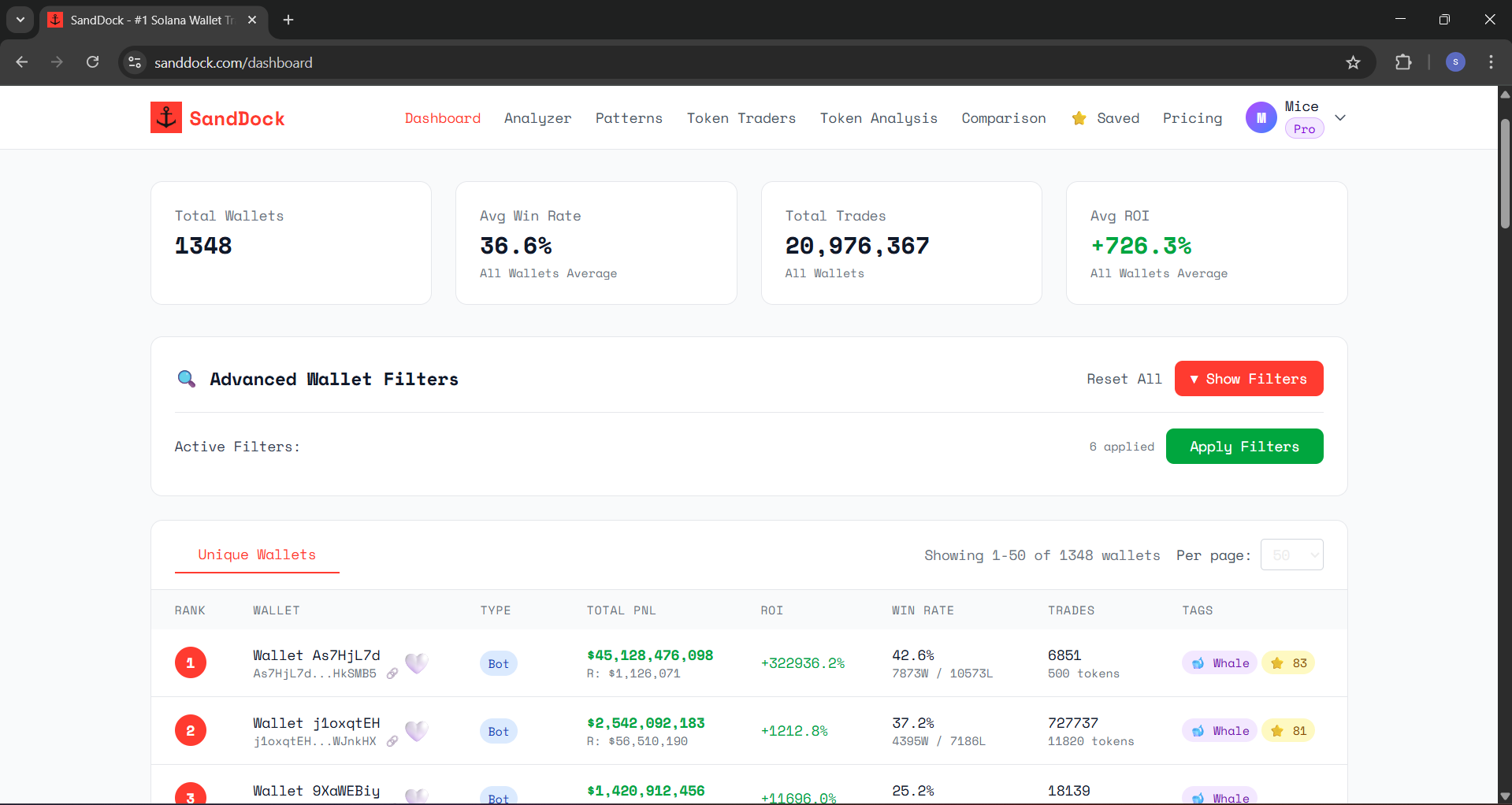Open Chrome three-dot menu
The height and width of the screenshot is (805, 1512).
pos(1491,62)
